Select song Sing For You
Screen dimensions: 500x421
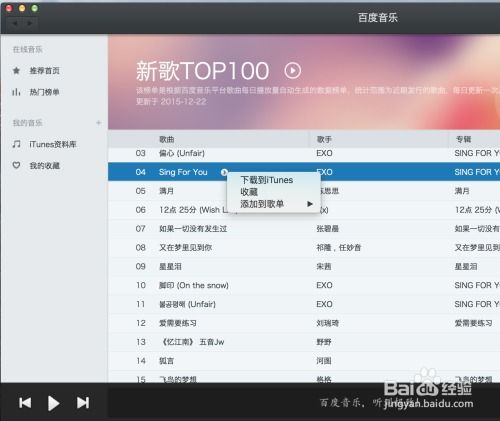coord(183,172)
